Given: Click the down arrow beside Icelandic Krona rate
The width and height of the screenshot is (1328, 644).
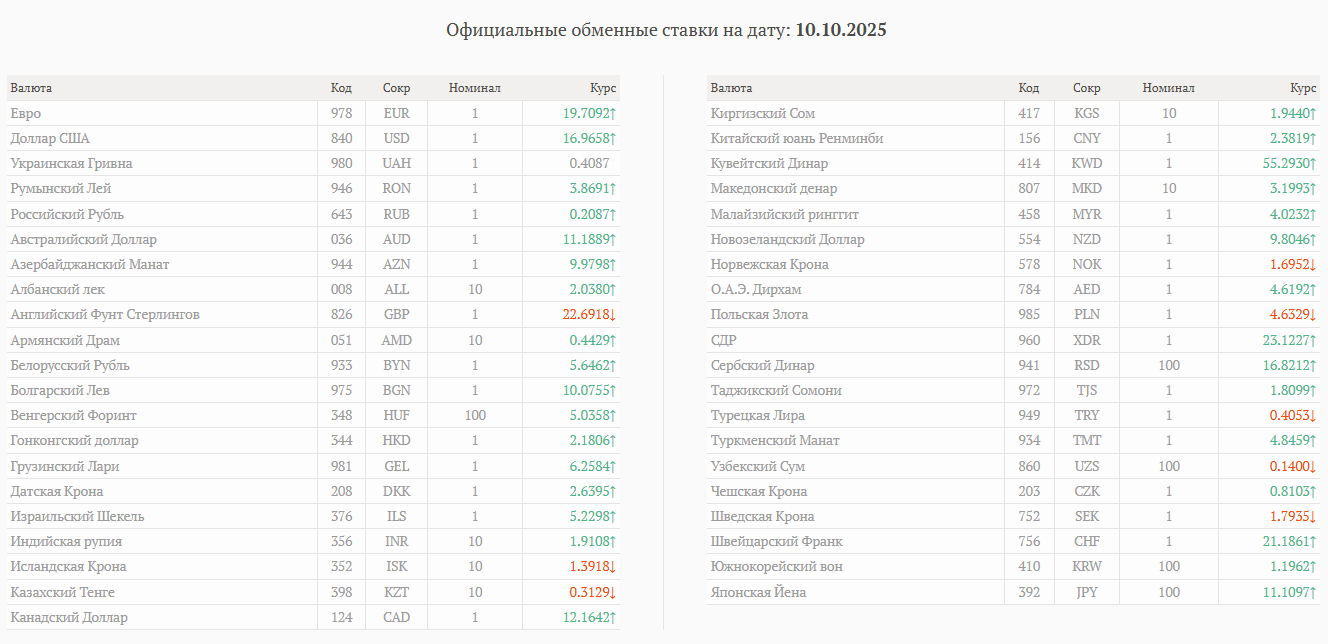Looking at the screenshot, I should point(613,567).
